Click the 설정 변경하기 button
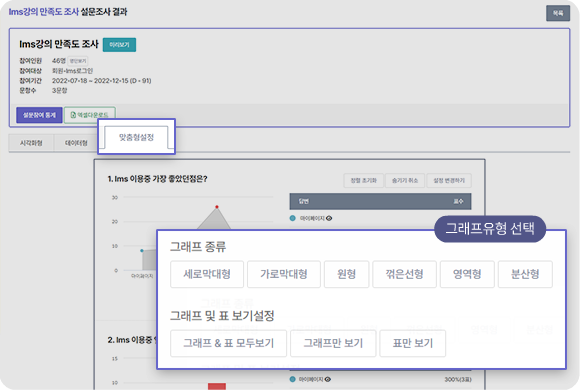The image size is (580, 390). pos(449,181)
